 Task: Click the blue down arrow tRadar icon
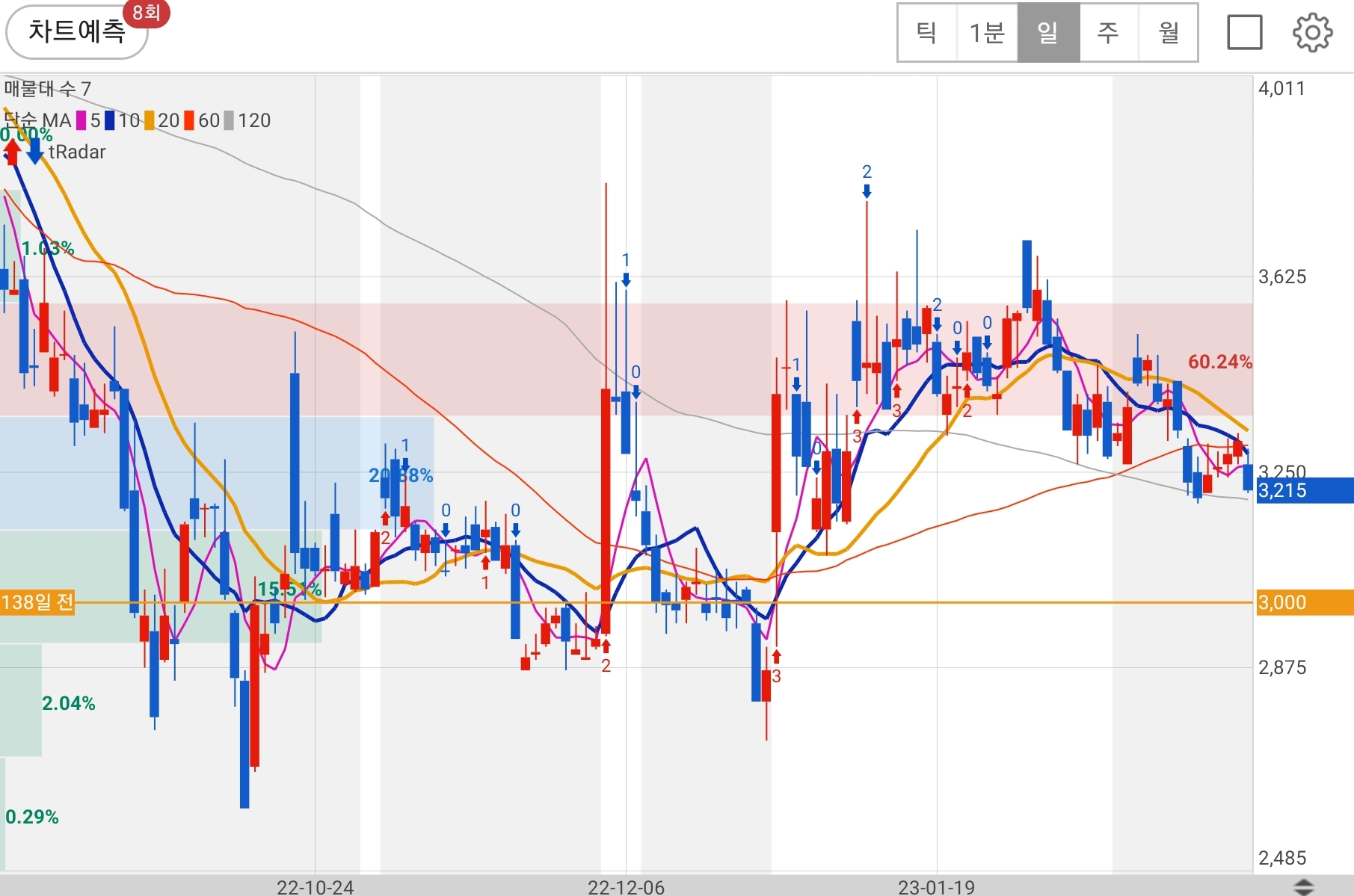tap(35, 151)
